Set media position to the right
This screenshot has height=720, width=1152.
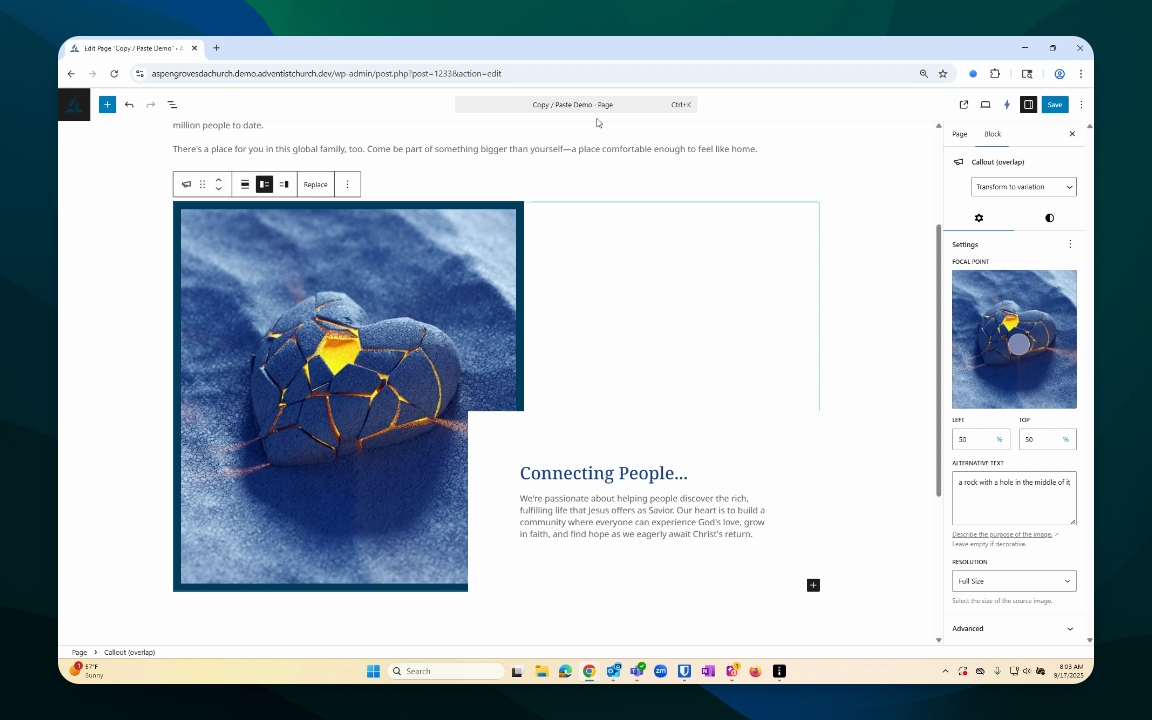[284, 184]
